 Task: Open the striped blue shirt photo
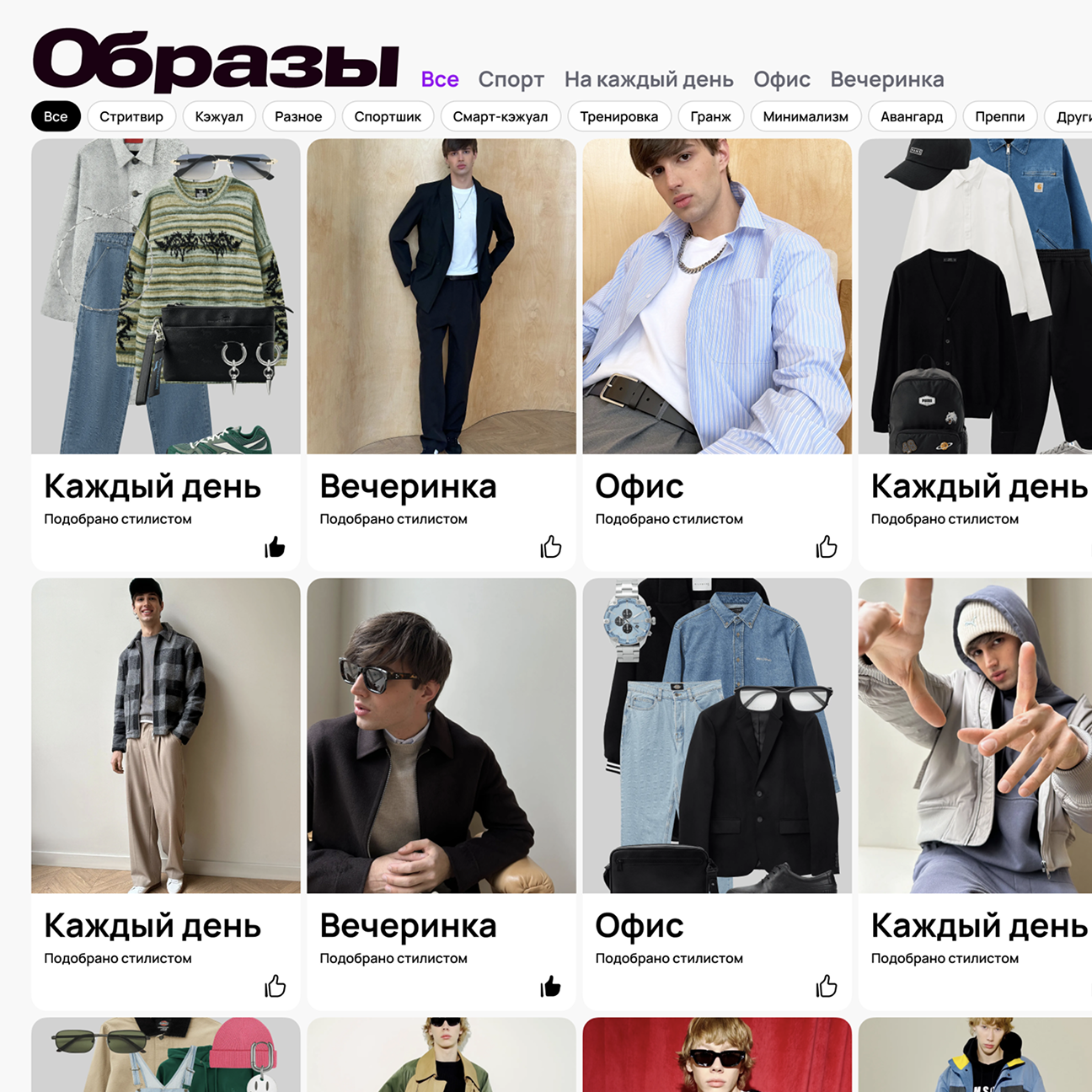pyautogui.click(x=717, y=297)
